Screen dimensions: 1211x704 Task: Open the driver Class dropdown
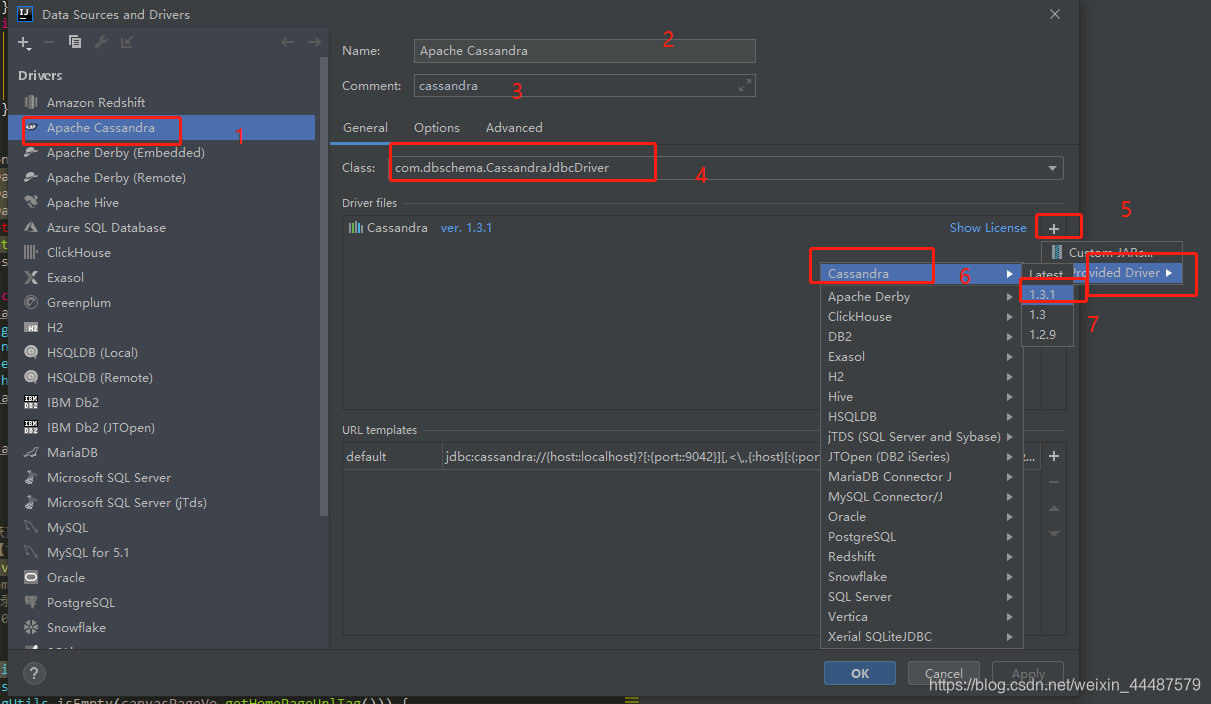tap(1052, 168)
